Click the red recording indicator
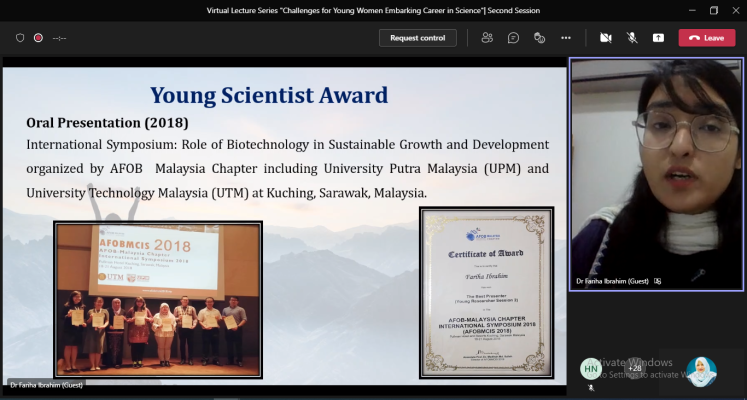 (x=38, y=38)
